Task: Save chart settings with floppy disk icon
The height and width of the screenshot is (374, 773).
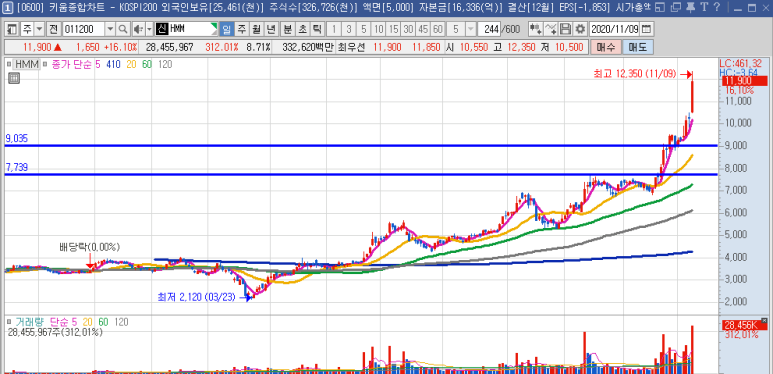Action: (565, 29)
